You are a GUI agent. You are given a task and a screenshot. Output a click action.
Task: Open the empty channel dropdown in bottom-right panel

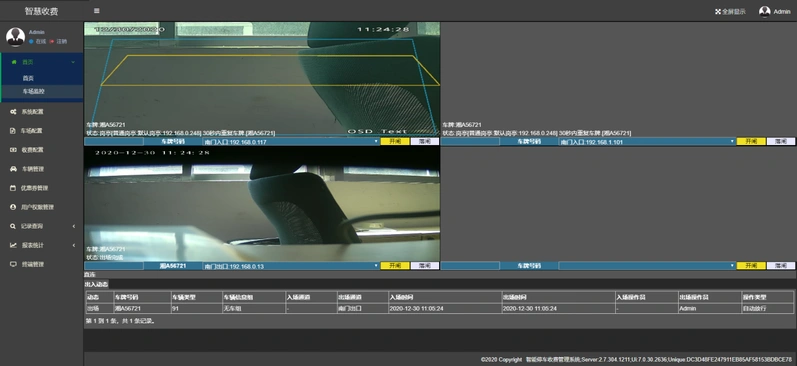[x=647, y=266]
